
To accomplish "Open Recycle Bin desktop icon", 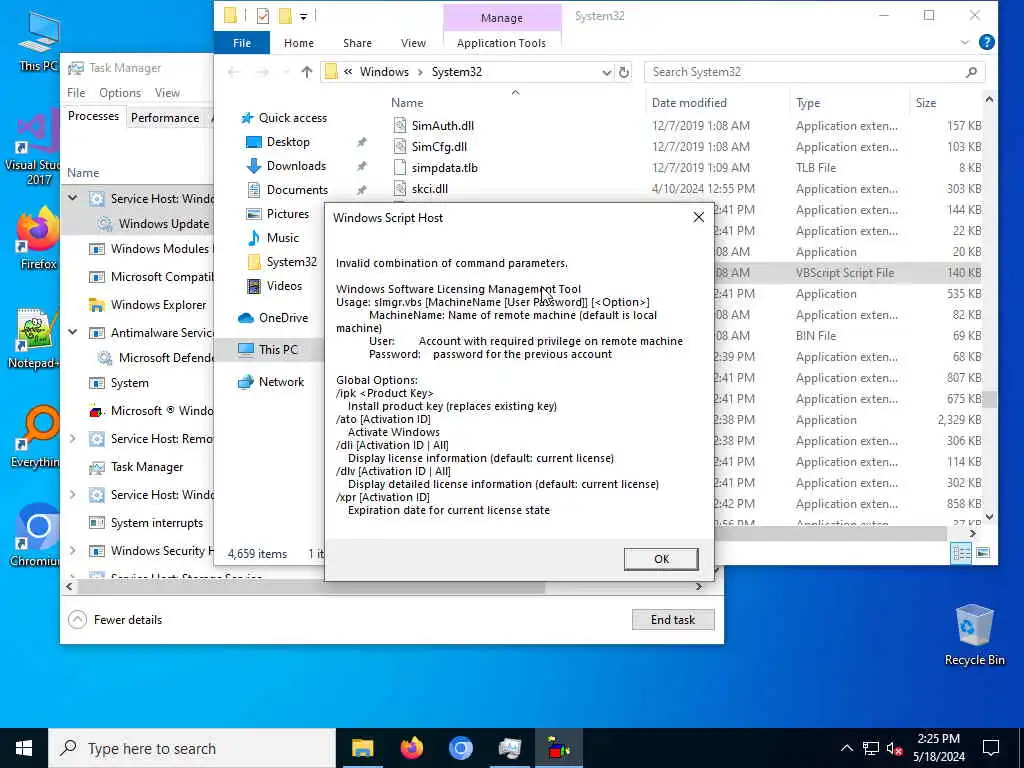I will [974, 634].
